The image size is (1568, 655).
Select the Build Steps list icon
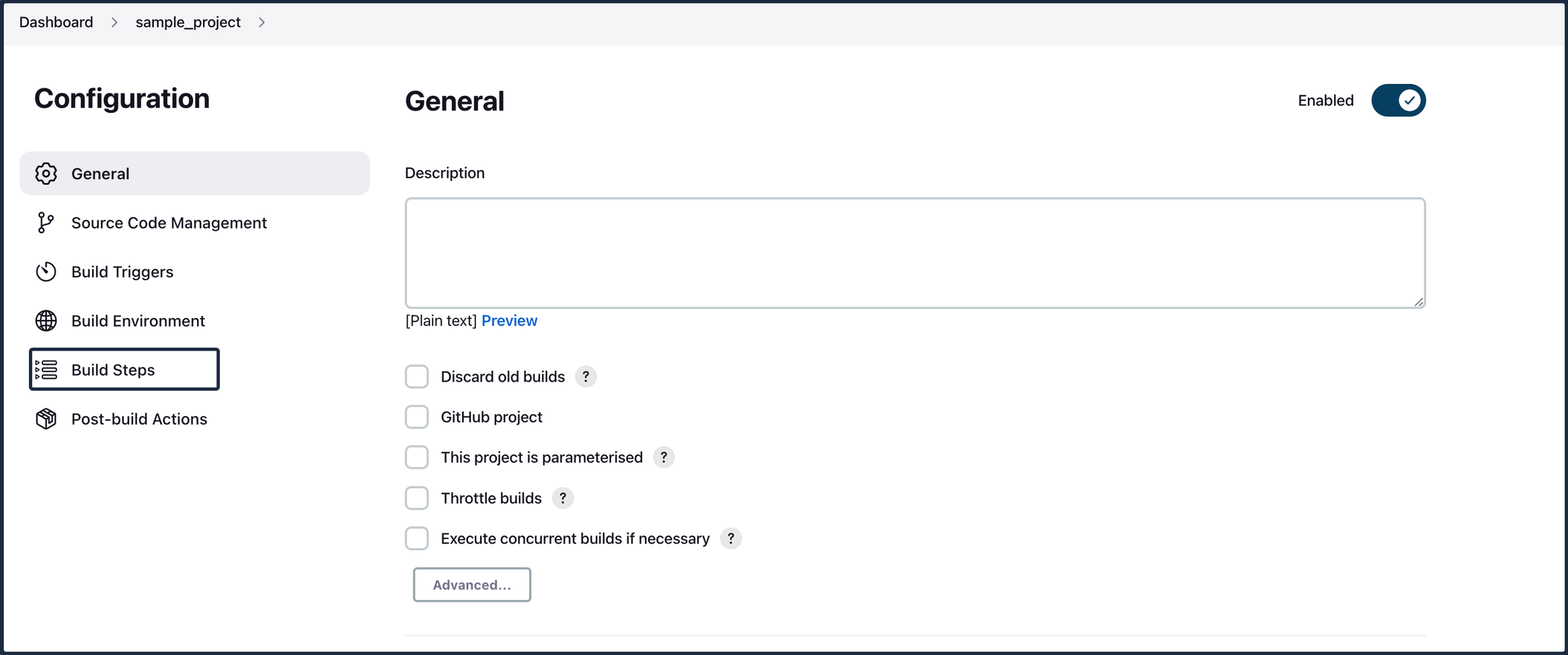[45, 369]
